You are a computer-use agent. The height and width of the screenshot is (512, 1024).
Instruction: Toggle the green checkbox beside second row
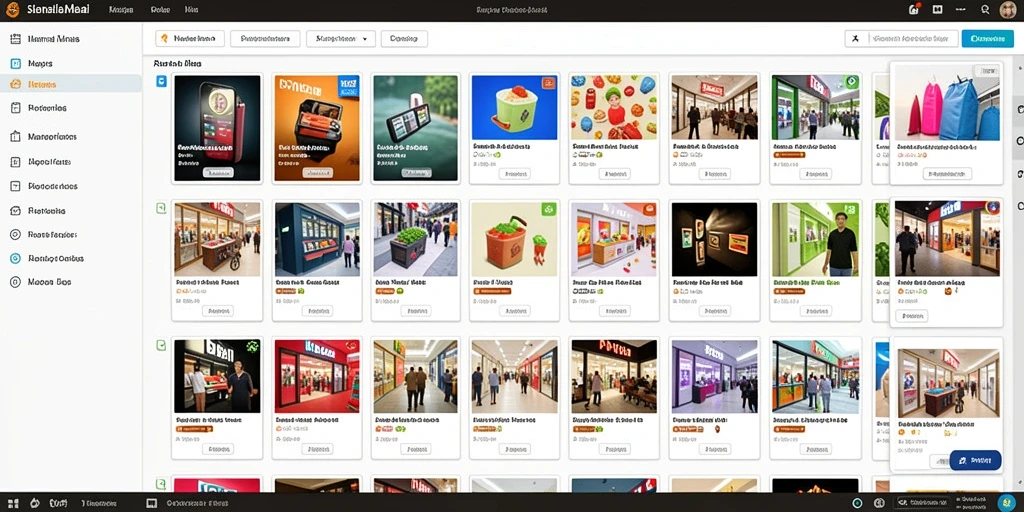161,208
